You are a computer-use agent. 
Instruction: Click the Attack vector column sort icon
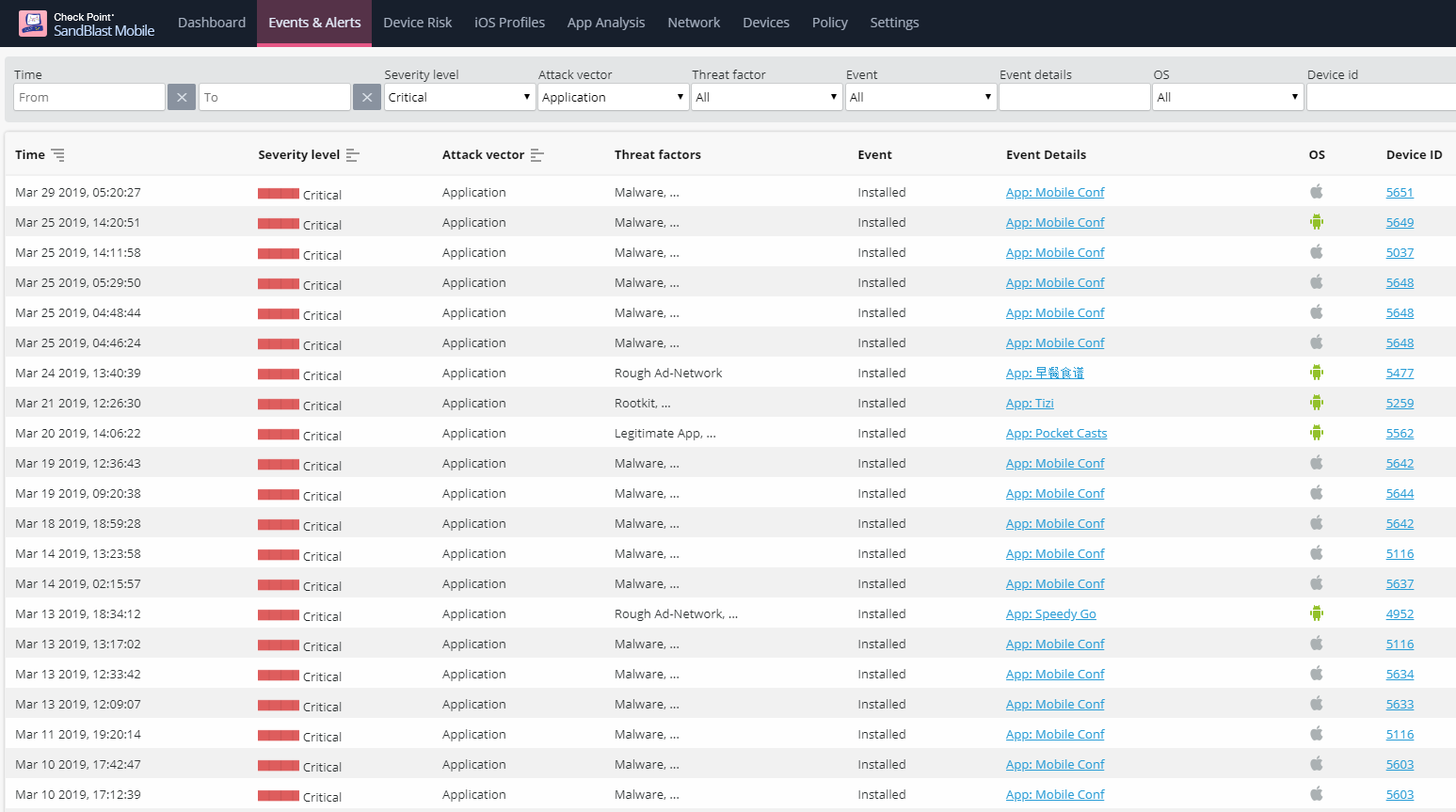[x=537, y=155]
